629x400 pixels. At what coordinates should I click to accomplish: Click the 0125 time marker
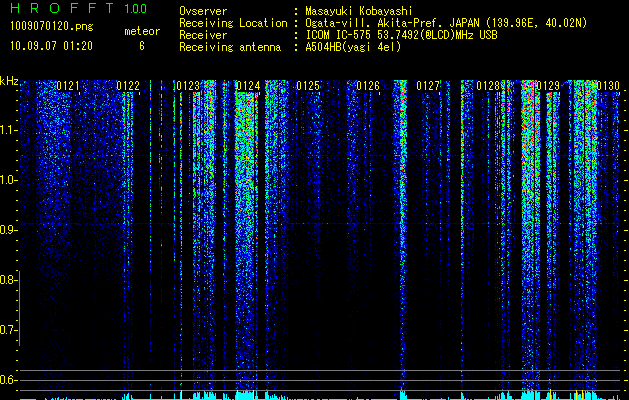tap(308, 86)
